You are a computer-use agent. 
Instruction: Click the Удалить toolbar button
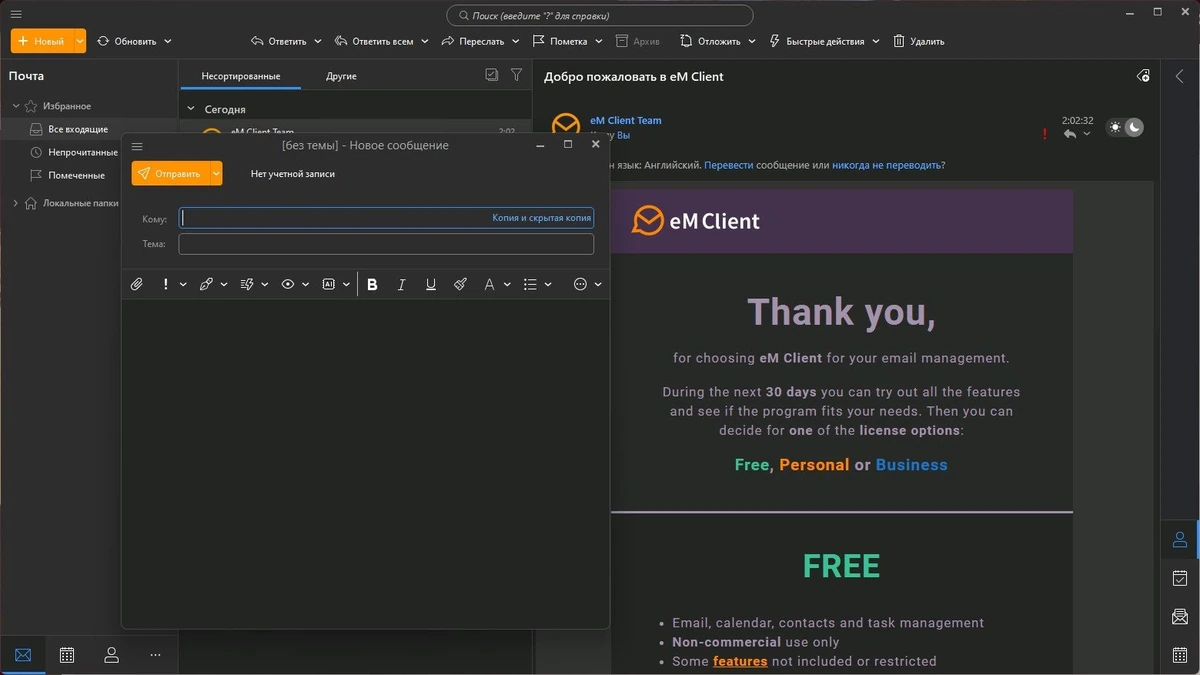918,41
